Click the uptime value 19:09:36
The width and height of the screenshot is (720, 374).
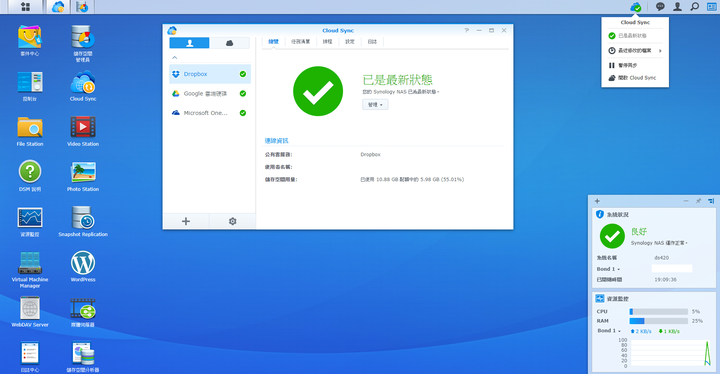point(665,279)
